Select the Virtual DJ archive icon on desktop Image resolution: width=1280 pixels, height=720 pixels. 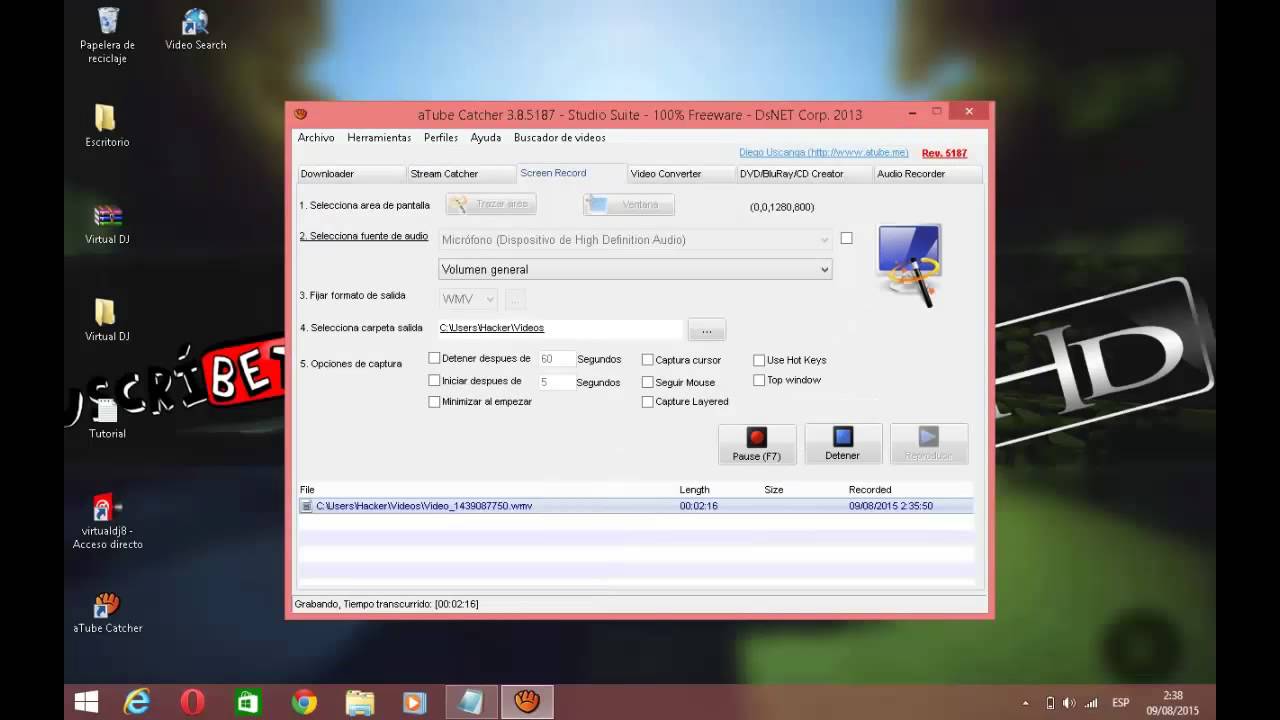107,224
